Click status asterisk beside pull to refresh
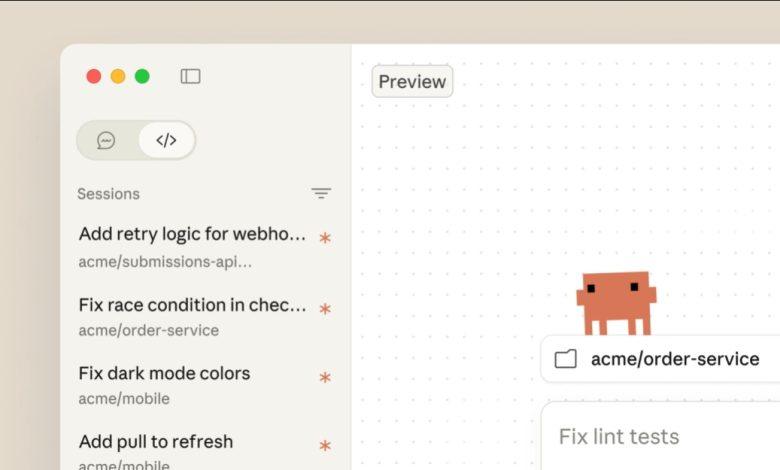Image resolution: width=780 pixels, height=470 pixels. click(x=325, y=445)
